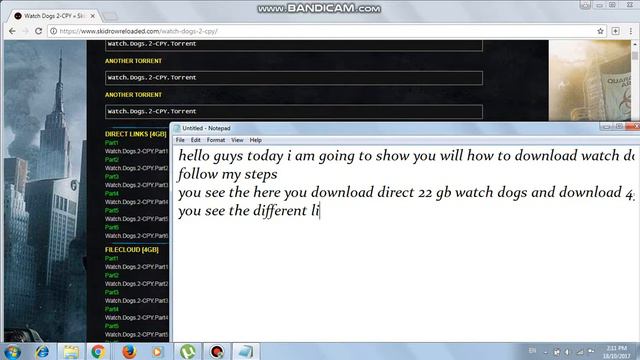Switch to Notepad on taskbar
This screenshot has height=360, width=640.
click(246, 351)
